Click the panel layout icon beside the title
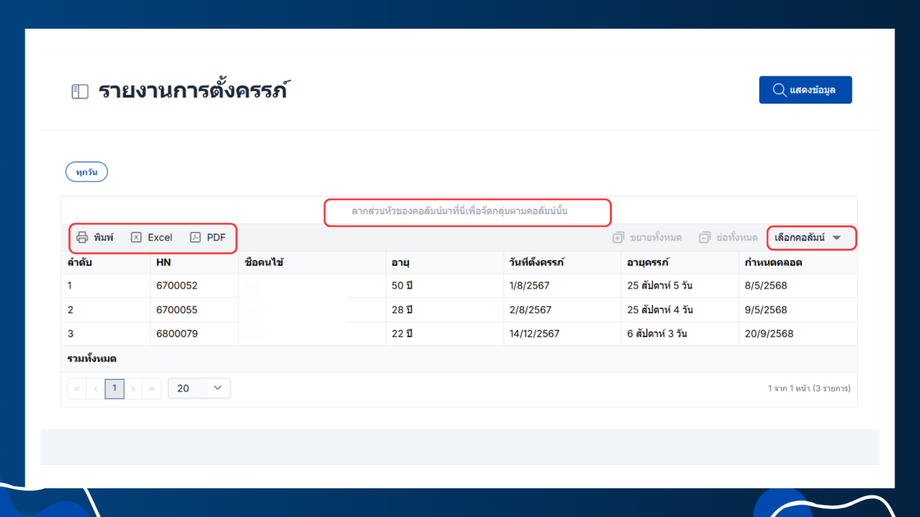The width and height of the screenshot is (920, 517). tap(80, 92)
